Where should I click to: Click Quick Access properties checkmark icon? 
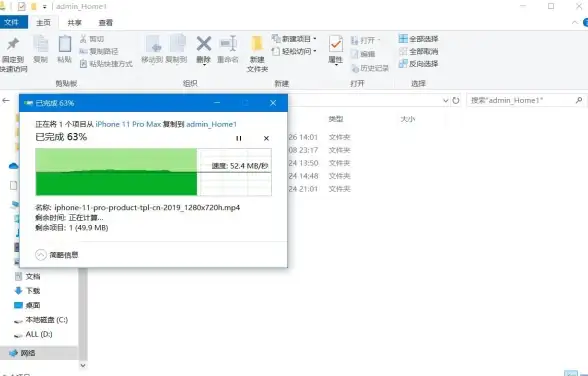click(22, 6)
